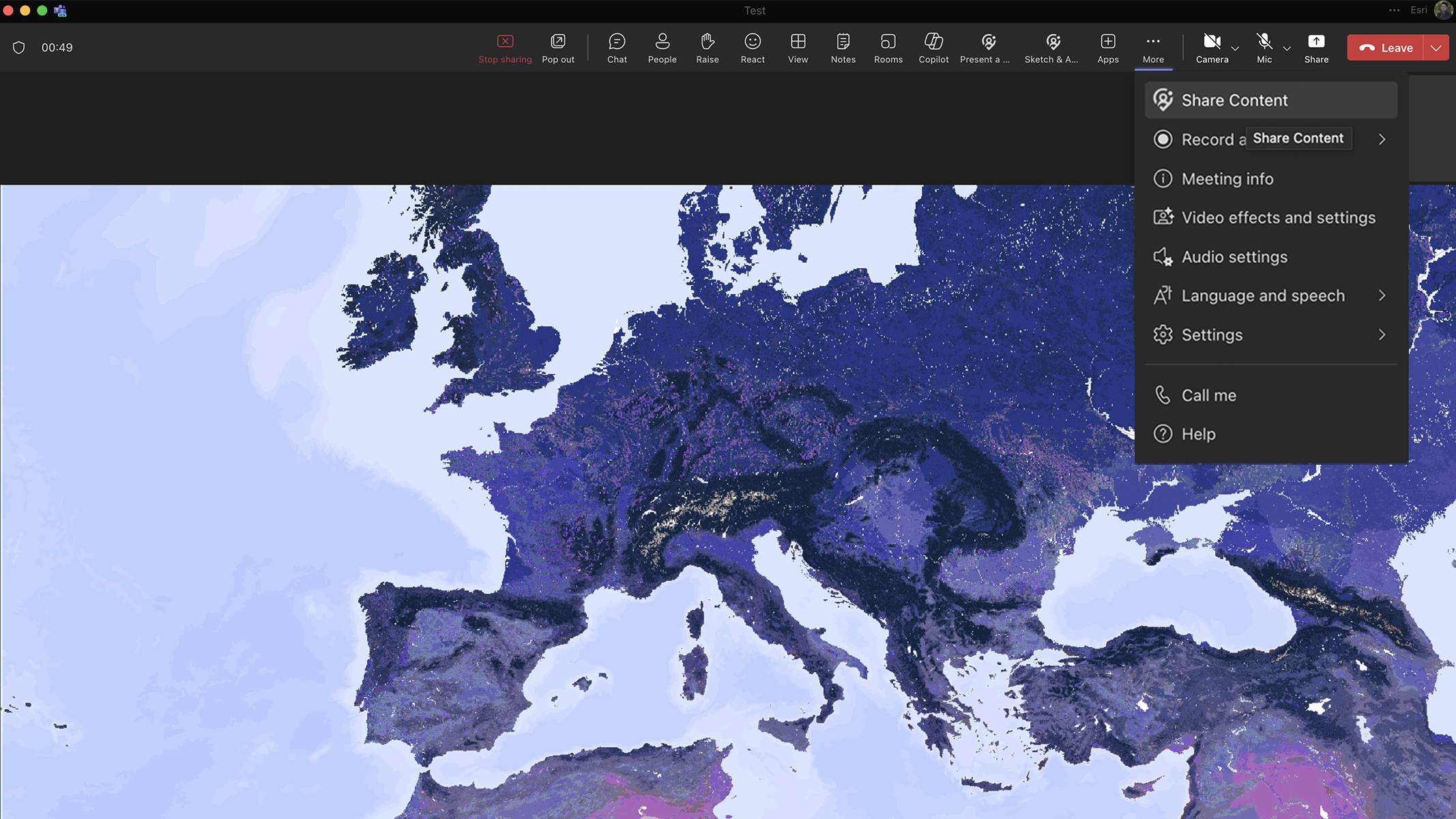
Task: Change the meeting View layout
Action: [797, 47]
